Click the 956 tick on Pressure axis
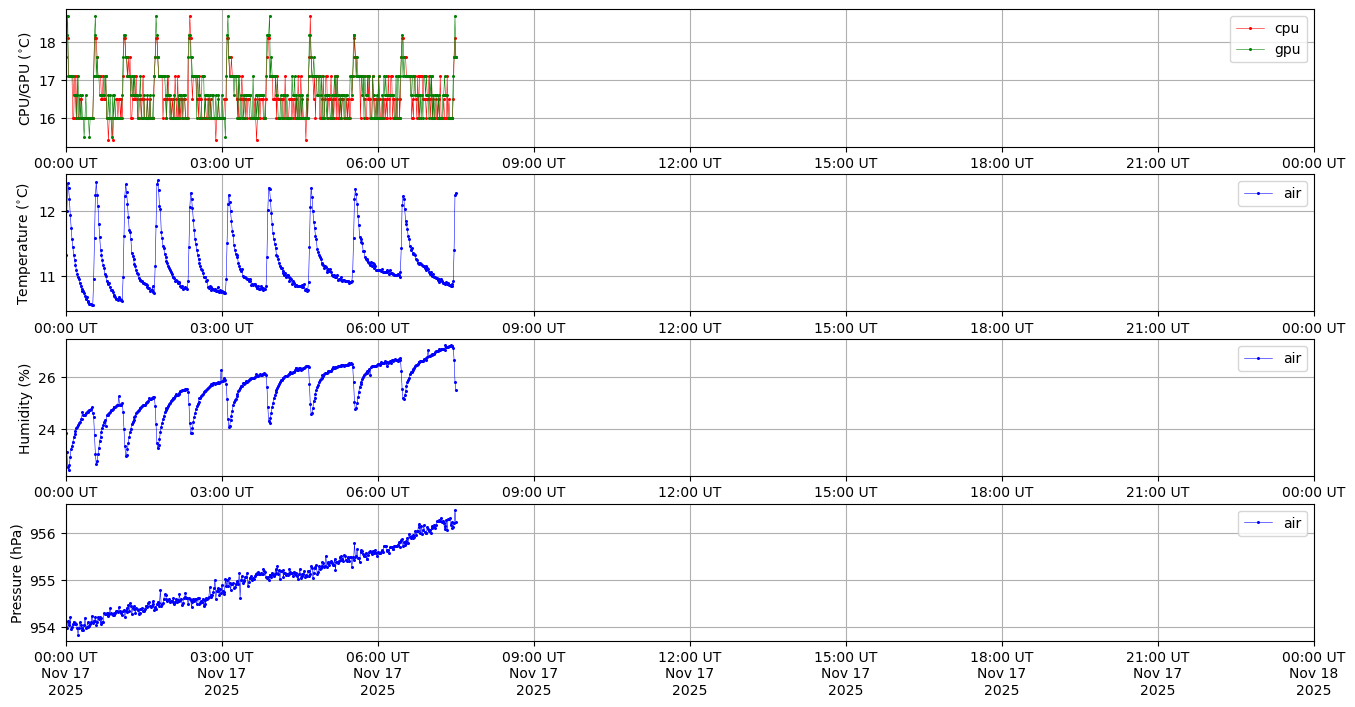The image size is (1355, 707). [x=43, y=534]
